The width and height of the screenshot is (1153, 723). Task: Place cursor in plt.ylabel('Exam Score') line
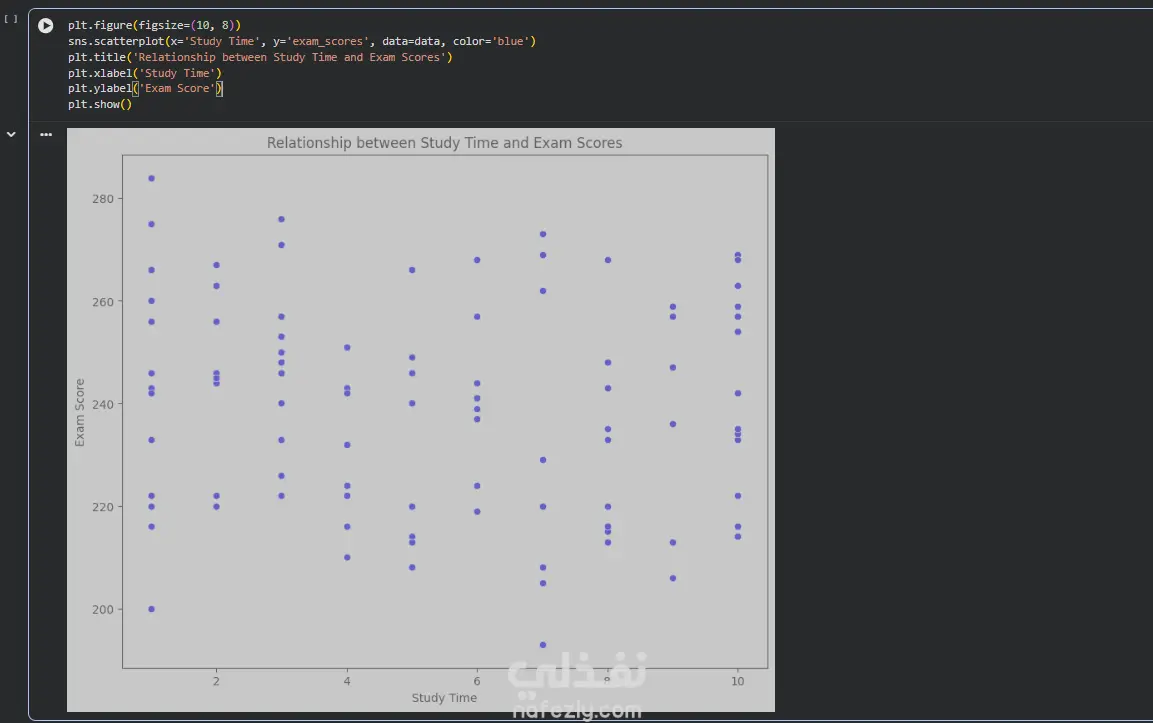145,88
